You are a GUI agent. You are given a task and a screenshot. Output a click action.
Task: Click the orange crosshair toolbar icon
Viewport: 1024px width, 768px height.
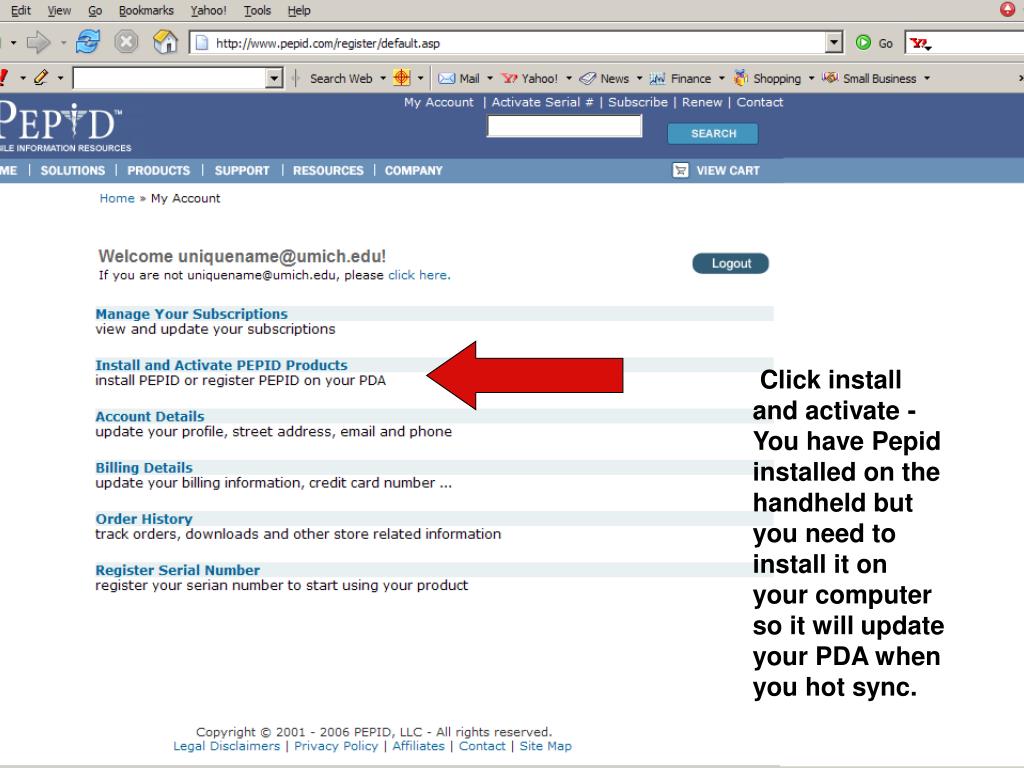pyautogui.click(x=402, y=78)
